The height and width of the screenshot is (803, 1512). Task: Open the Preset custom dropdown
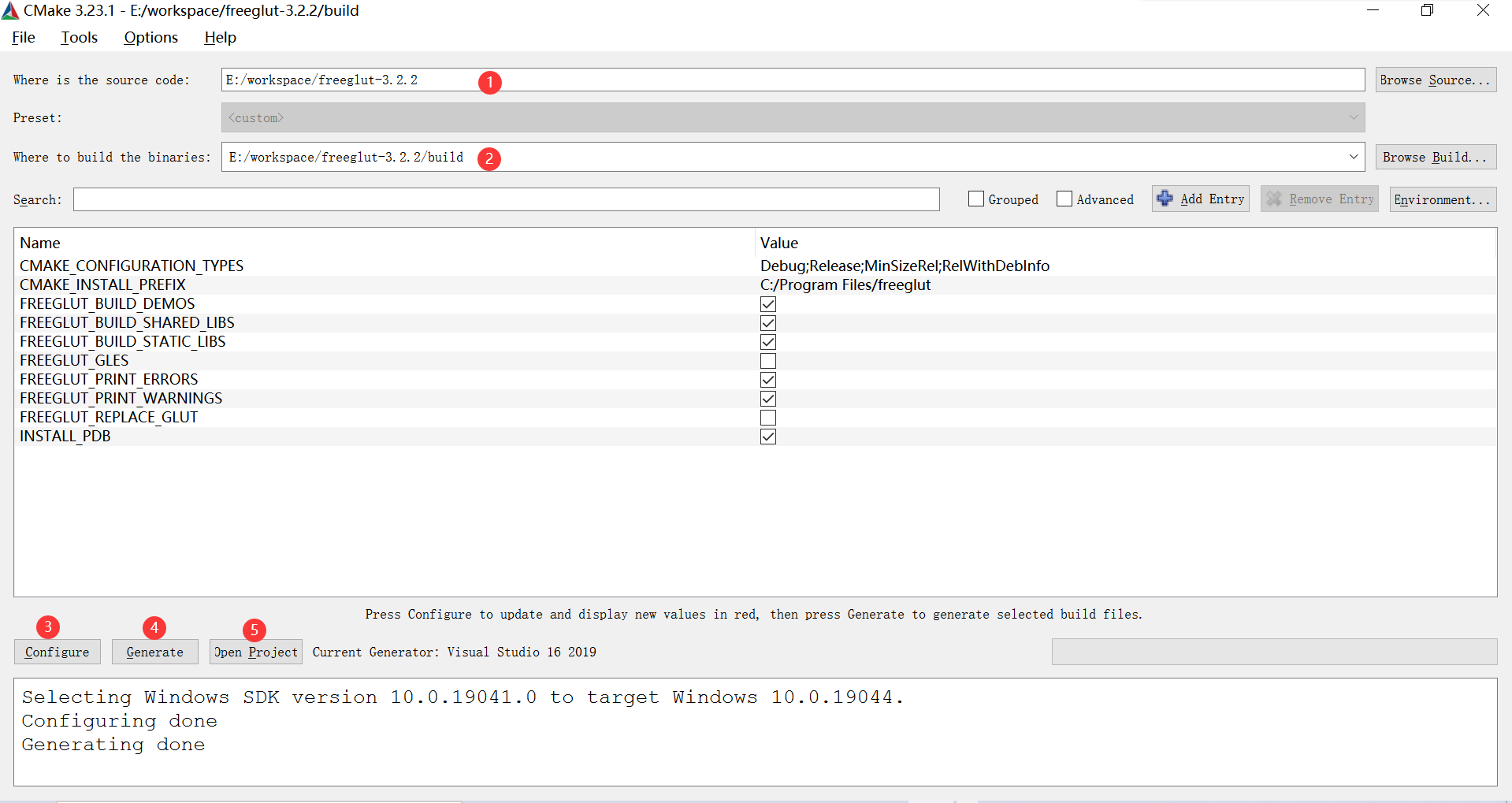793,117
